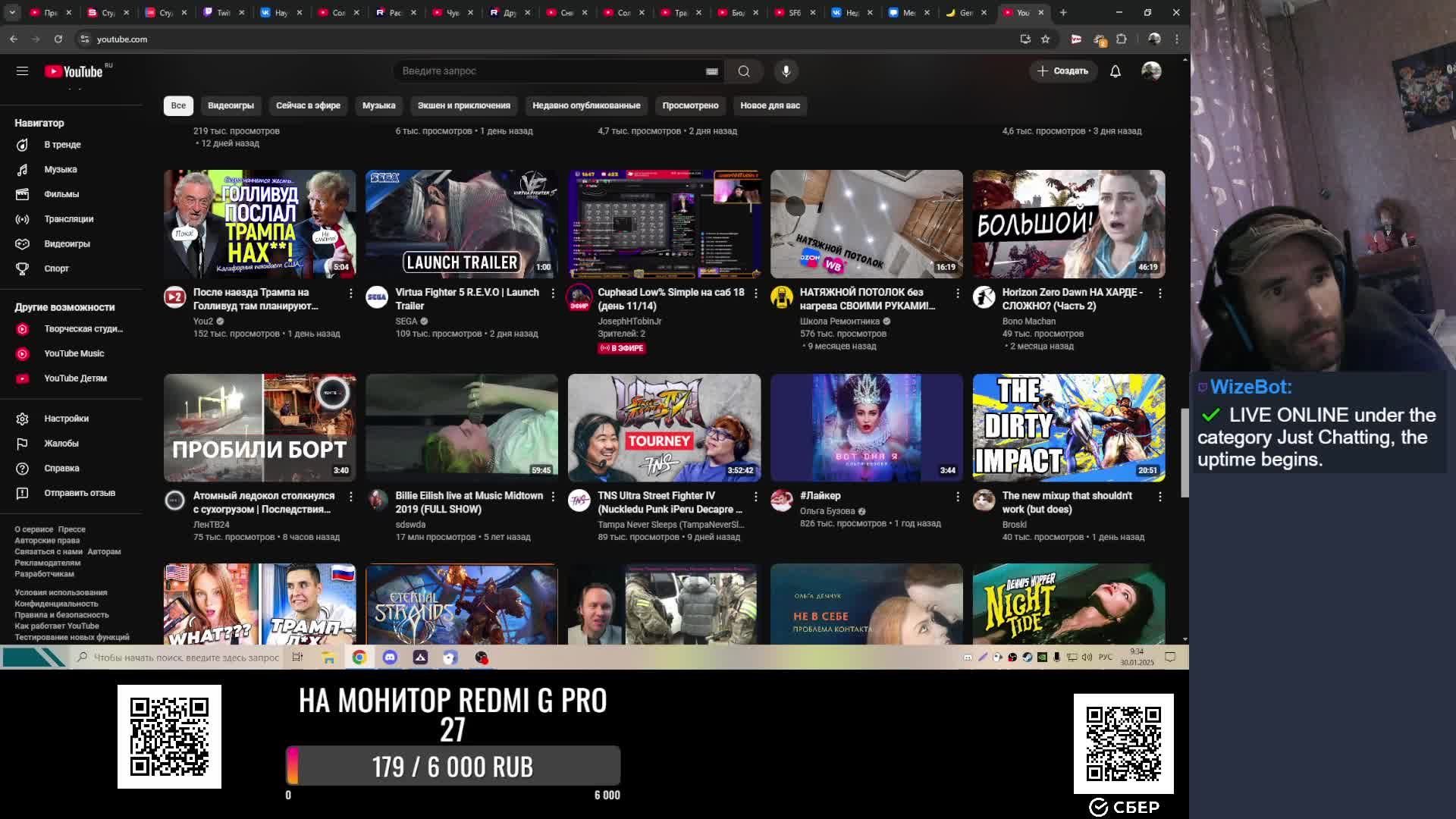Click the page vertical scrollbar thumb
The image size is (1456, 819).
click(x=1185, y=453)
